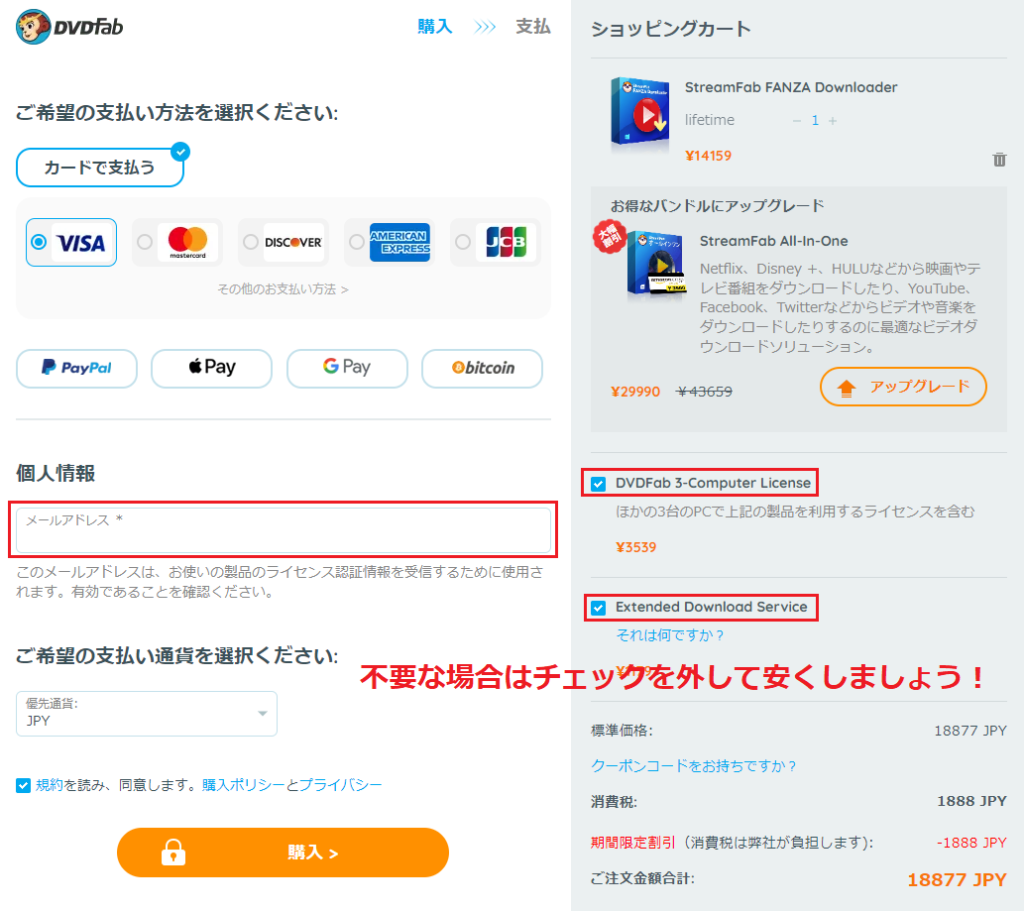
Task: Click the ¥14159 product price
Action: point(708,155)
